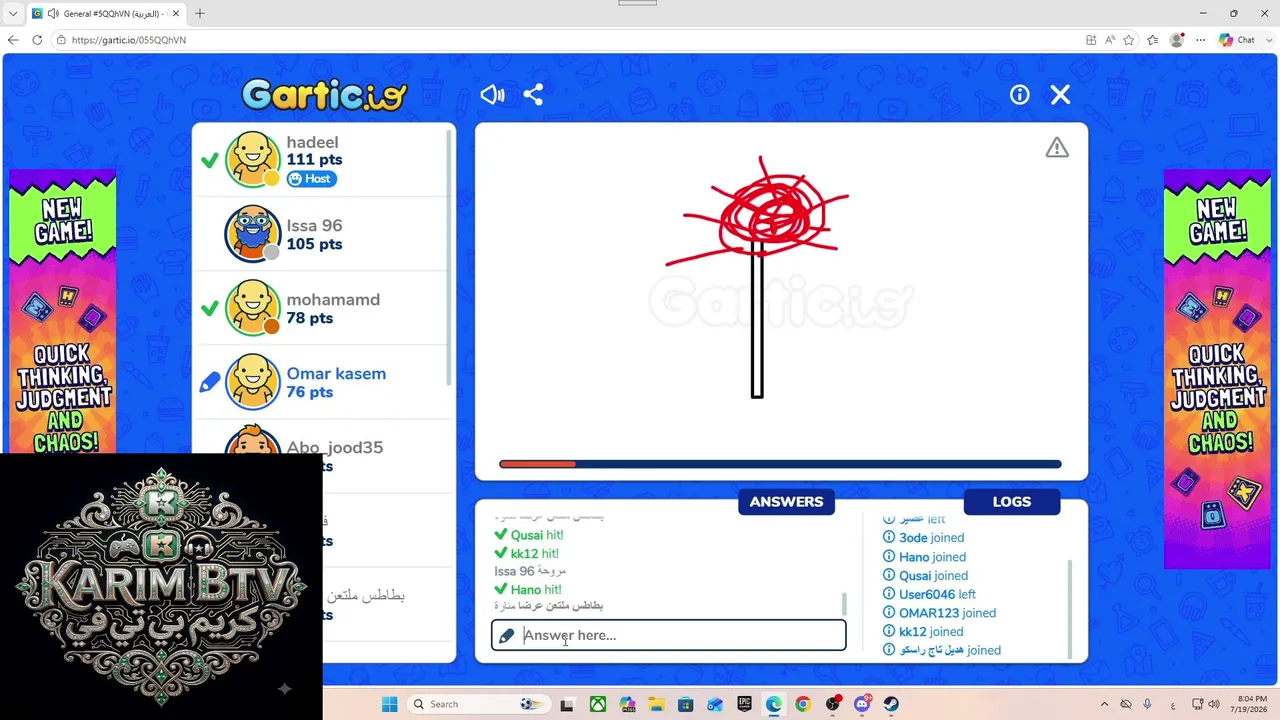Click Issa 96's answer message
1280x720 pixels.
pyautogui.click(x=530, y=572)
